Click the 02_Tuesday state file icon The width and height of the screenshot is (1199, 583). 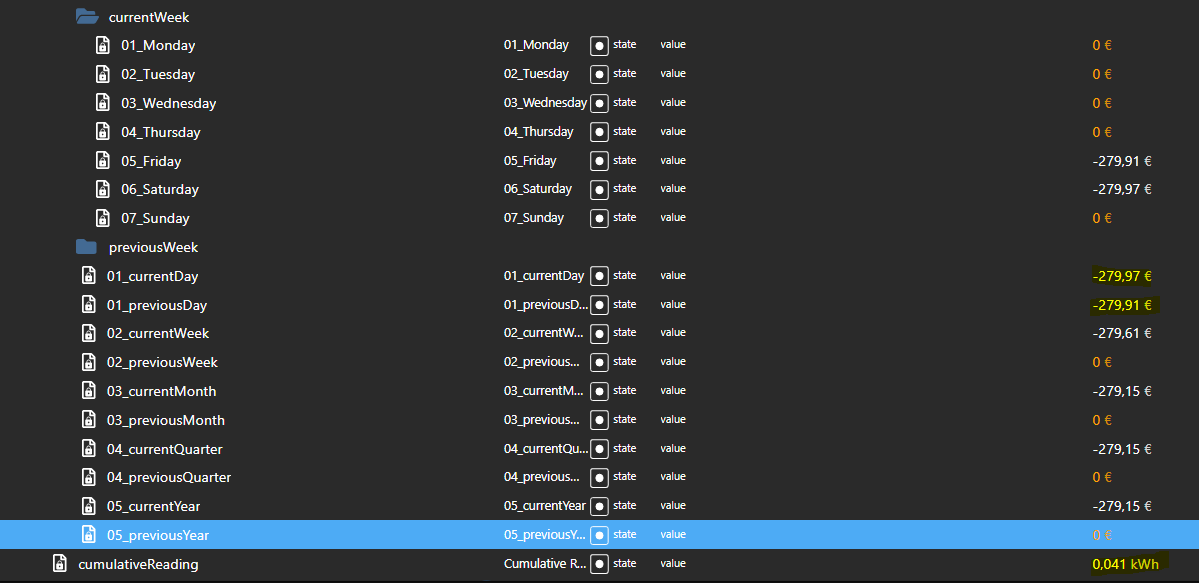[102, 74]
